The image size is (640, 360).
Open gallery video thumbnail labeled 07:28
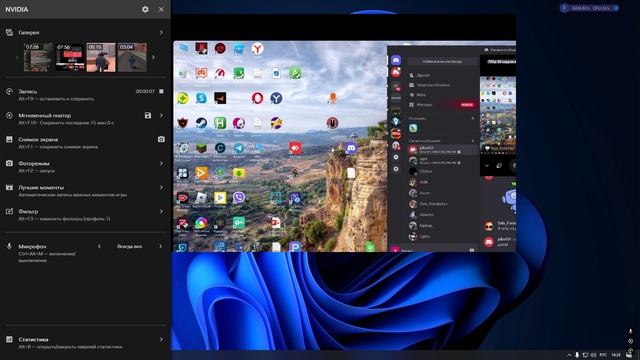38,57
